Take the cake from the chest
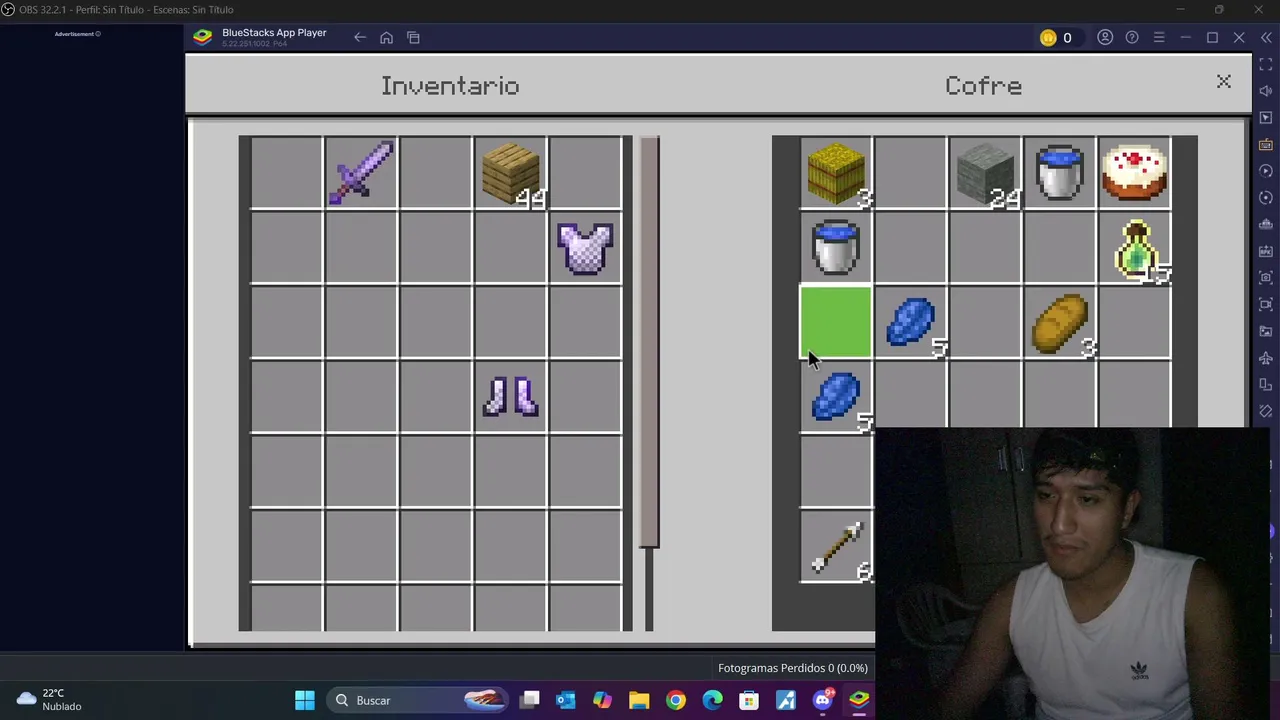1280x720 pixels. point(1135,173)
